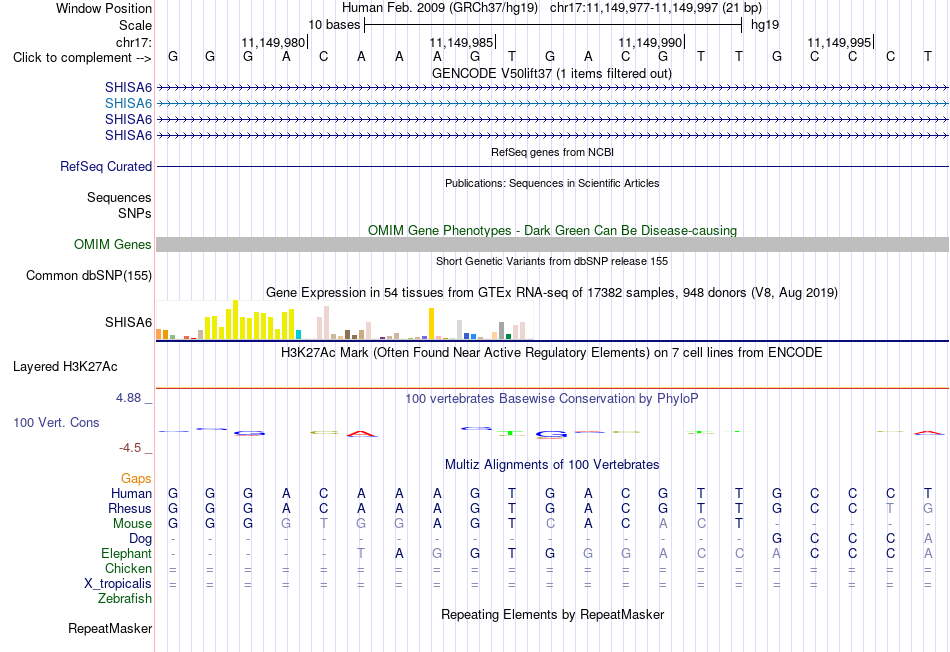
Task: Click the SNPs track label
Action: pos(135,213)
